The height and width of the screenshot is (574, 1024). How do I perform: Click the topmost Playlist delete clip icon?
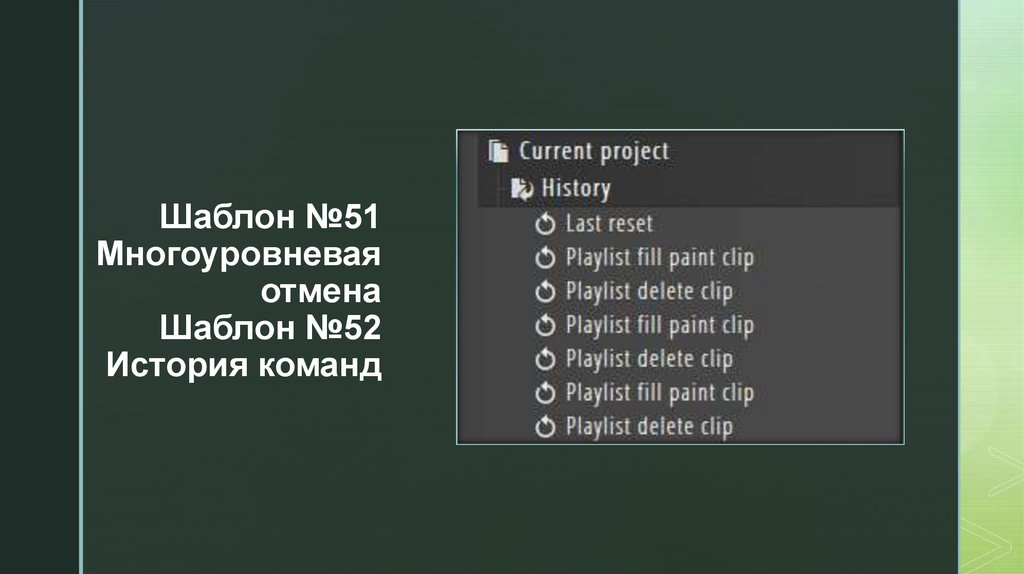click(x=545, y=292)
